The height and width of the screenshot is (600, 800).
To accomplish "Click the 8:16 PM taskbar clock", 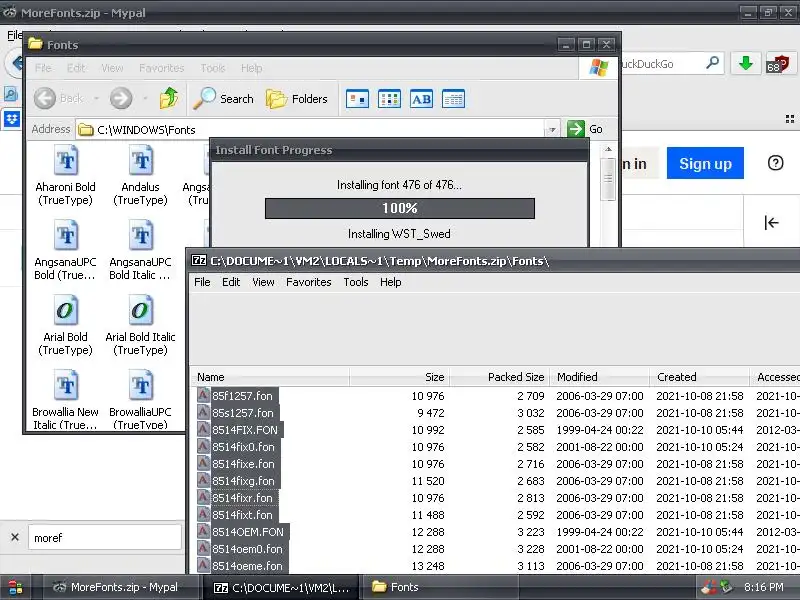I will pos(763,587).
